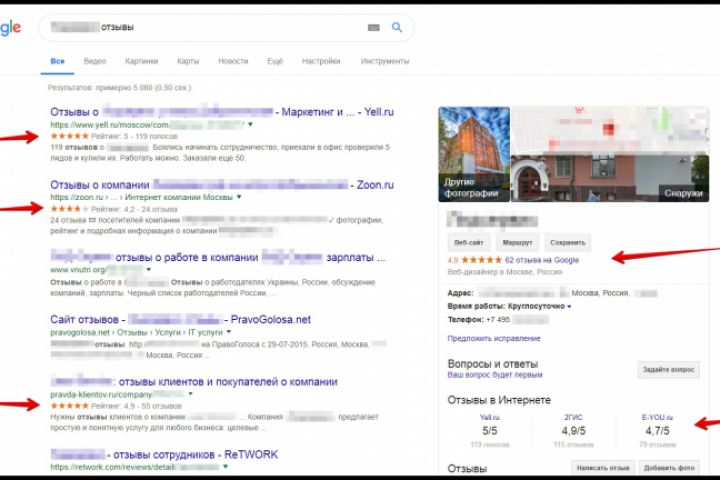Expand dropdown arrow next to Интернет компании Москвы
The width and height of the screenshot is (720, 480).
[239, 197]
